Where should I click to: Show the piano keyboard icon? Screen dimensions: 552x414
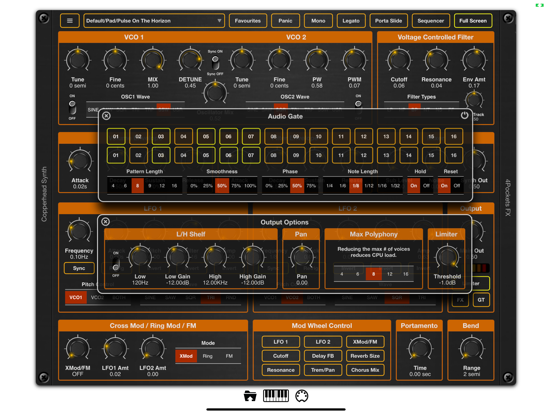tap(276, 396)
